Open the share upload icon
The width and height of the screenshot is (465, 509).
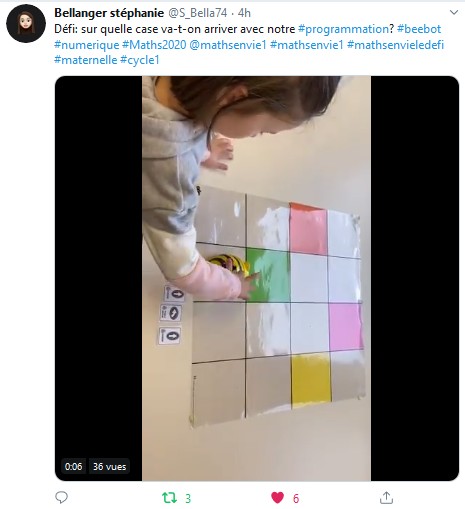386,498
